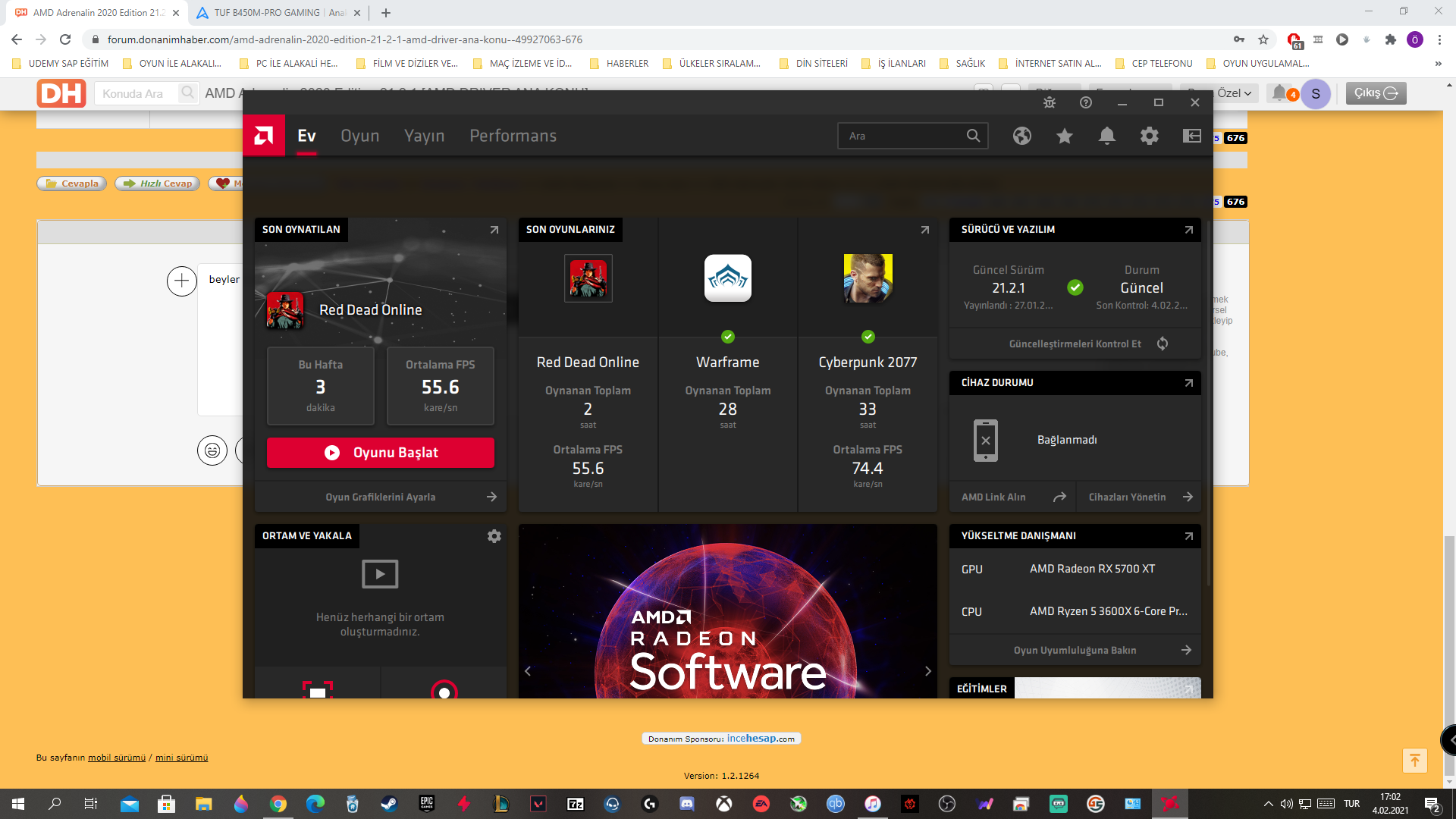Click the search magnifier in Radeon

point(973,136)
